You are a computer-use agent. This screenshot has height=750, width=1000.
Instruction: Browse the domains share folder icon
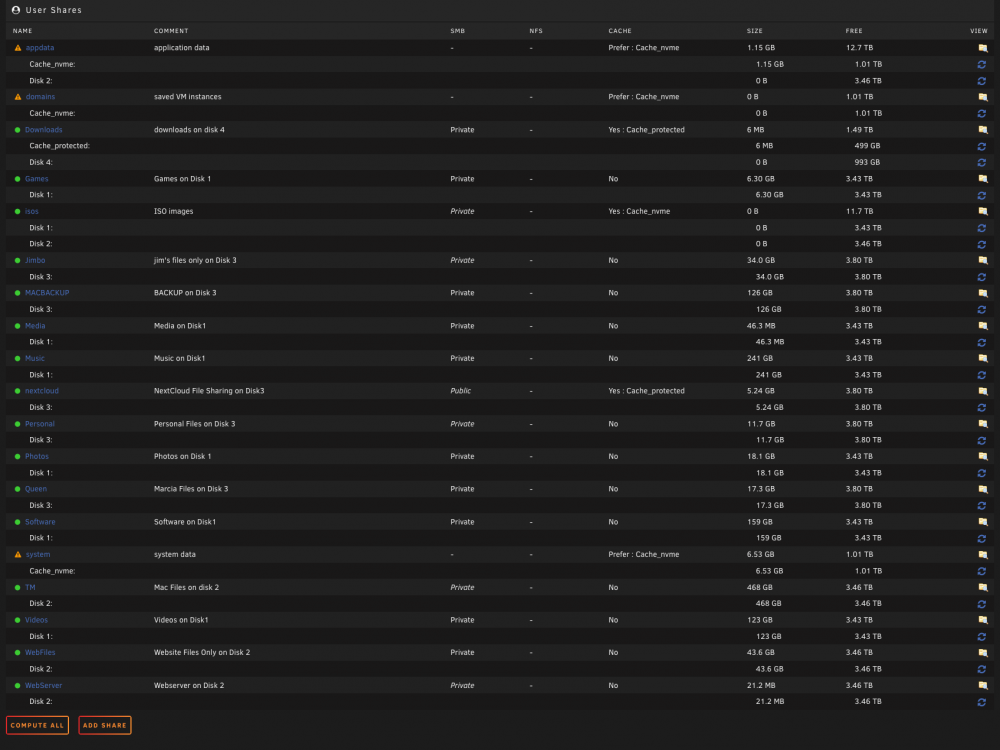coord(982,97)
